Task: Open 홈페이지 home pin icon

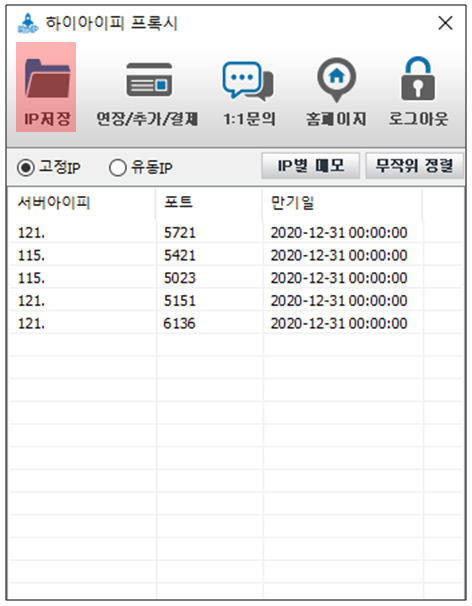Action: (x=337, y=80)
